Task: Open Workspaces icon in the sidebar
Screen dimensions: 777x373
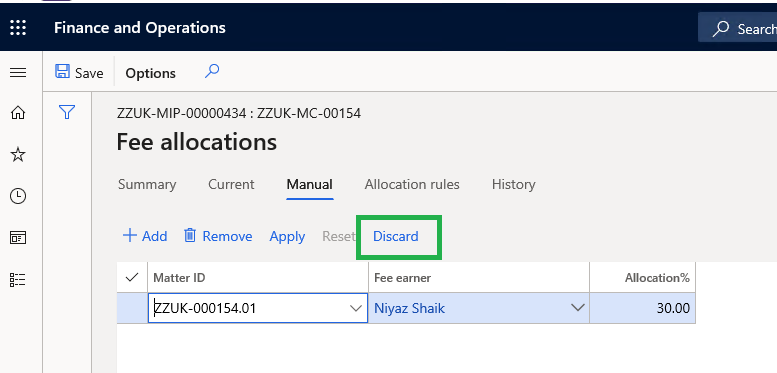Action: pos(18,238)
